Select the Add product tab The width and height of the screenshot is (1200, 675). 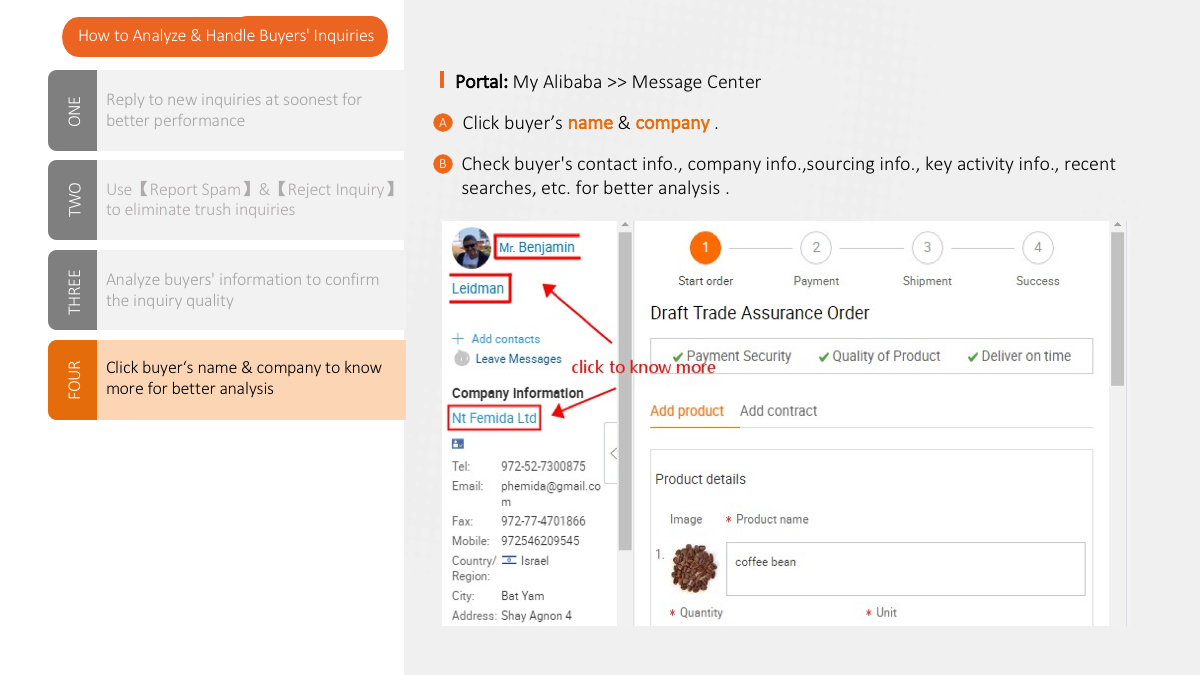coord(687,411)
